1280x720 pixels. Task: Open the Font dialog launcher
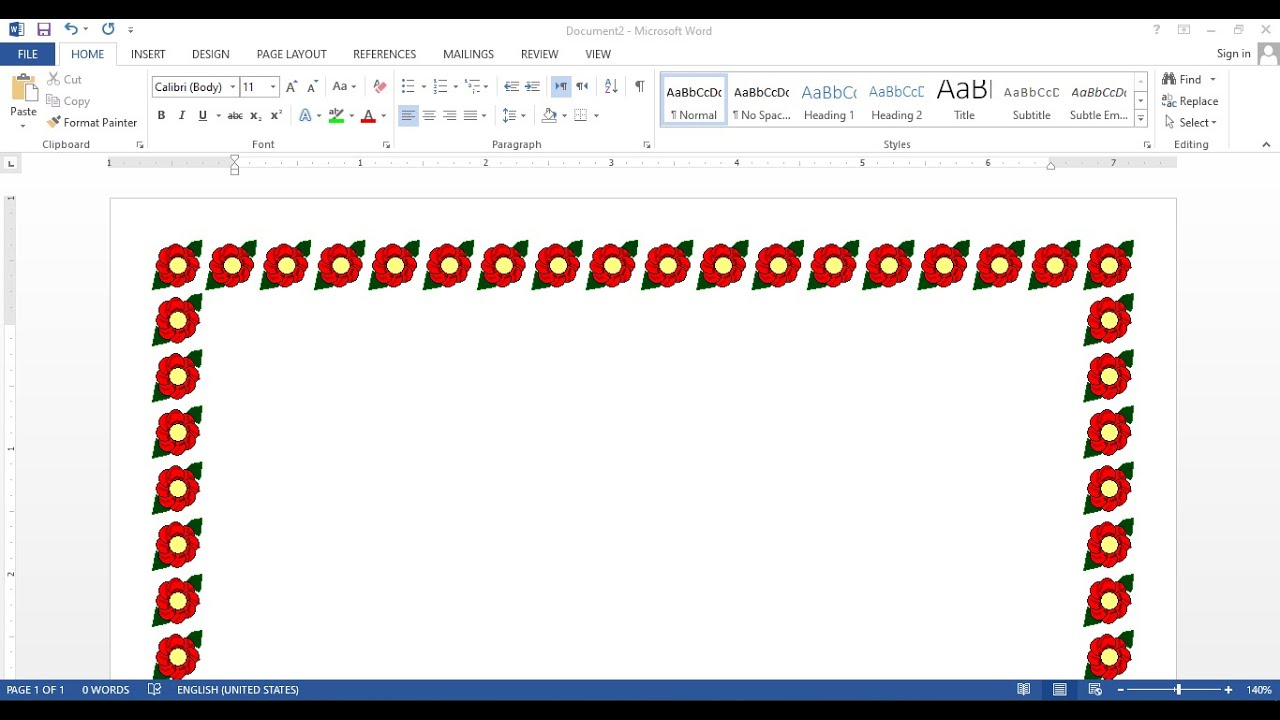click(x=386, y=145)
